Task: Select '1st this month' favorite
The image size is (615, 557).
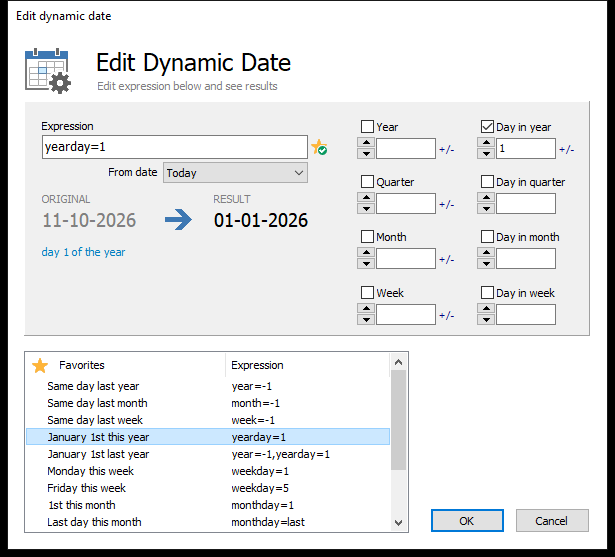Action: [x=208, y=505]
